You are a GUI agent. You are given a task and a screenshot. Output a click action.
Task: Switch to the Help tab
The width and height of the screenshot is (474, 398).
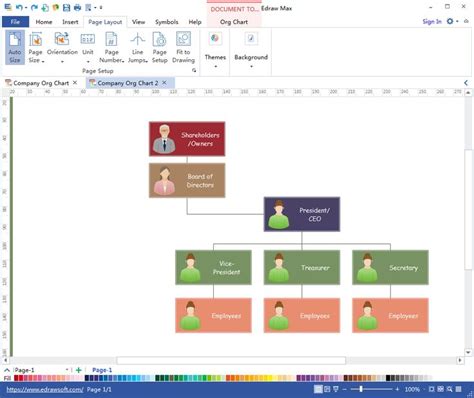point(195,22)
